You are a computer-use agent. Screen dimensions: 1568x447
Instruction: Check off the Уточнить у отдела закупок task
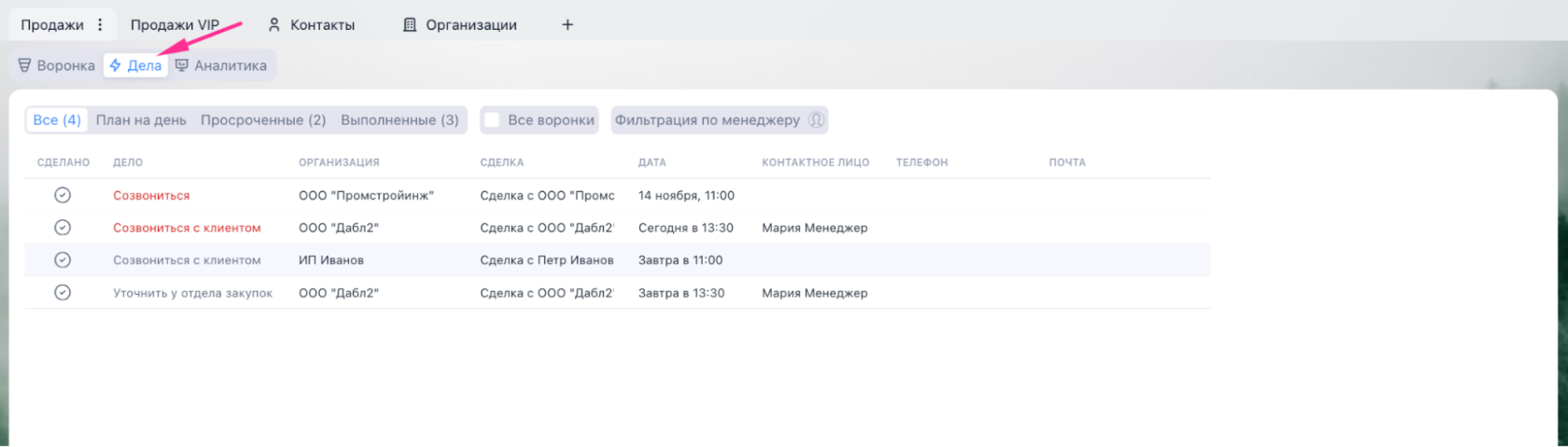coord(63,293)
